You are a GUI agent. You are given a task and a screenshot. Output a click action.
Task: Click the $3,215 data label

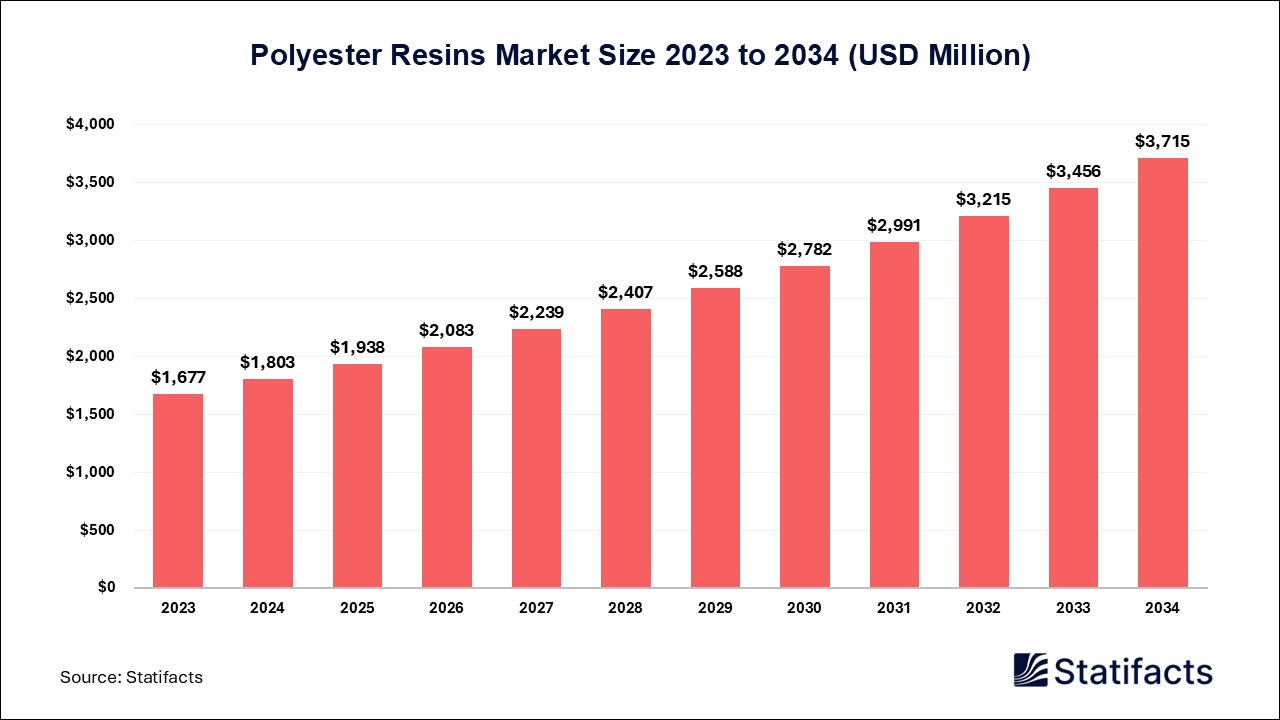(x=984, y=199)
